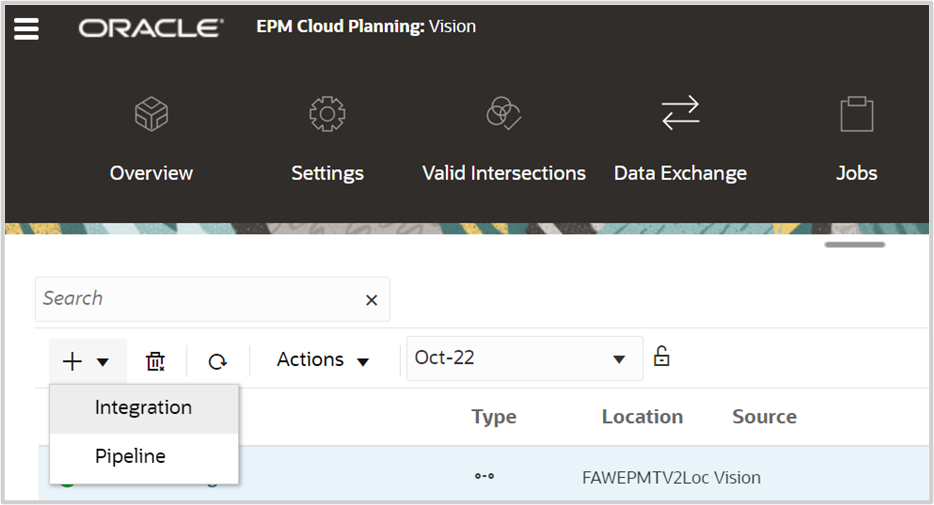This screenshot has height=505, width=934.
Task: Open the Data Exchange card
Action: 680,140
